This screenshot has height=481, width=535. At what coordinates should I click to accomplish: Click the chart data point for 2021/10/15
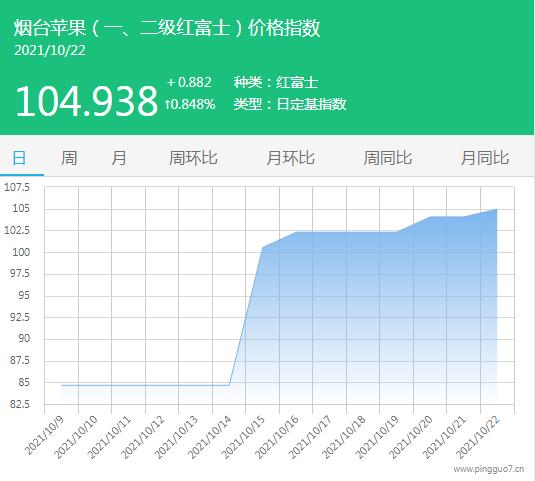coord(262,247)
